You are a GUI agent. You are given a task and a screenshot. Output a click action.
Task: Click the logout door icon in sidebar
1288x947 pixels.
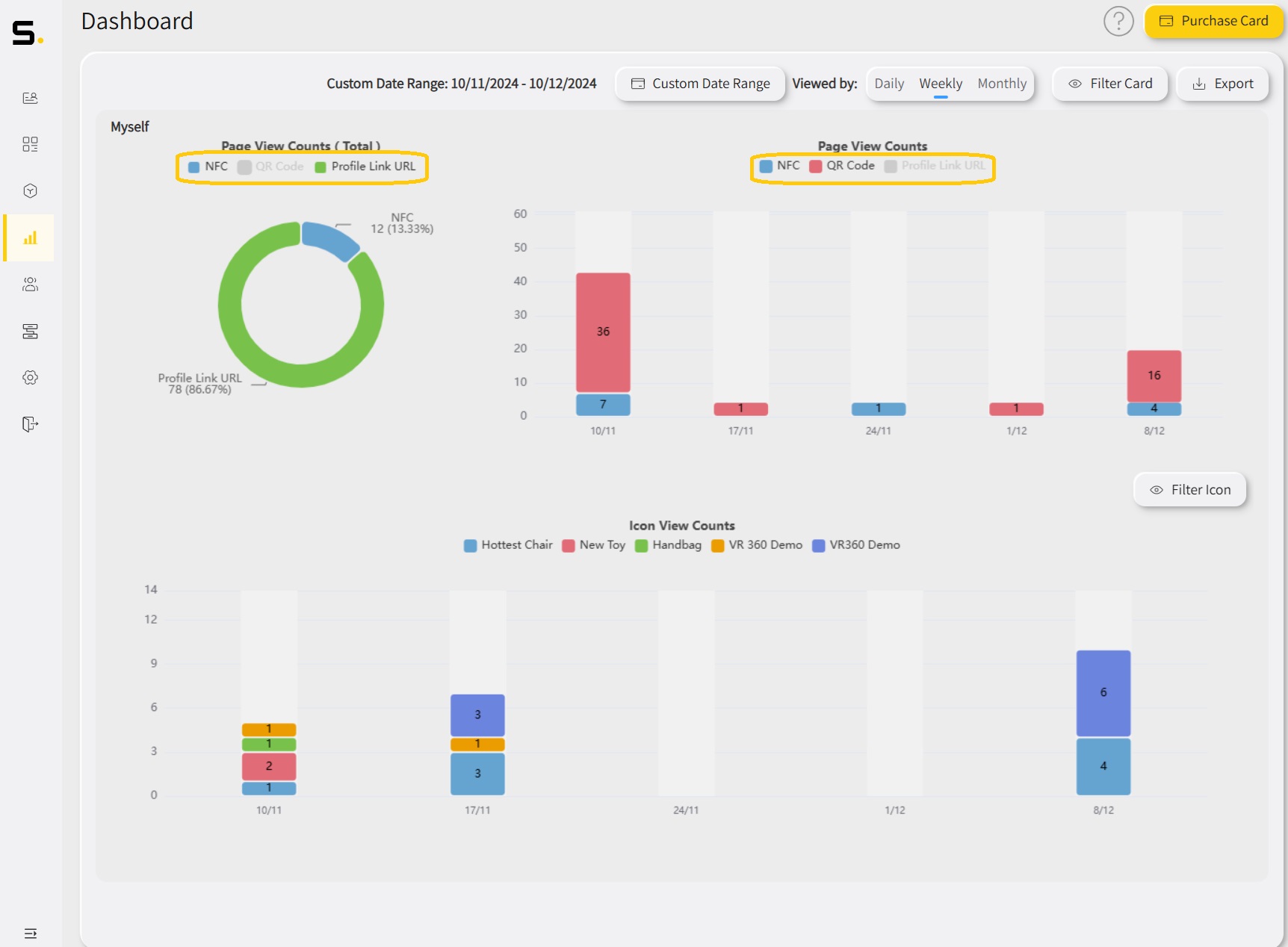30,424
